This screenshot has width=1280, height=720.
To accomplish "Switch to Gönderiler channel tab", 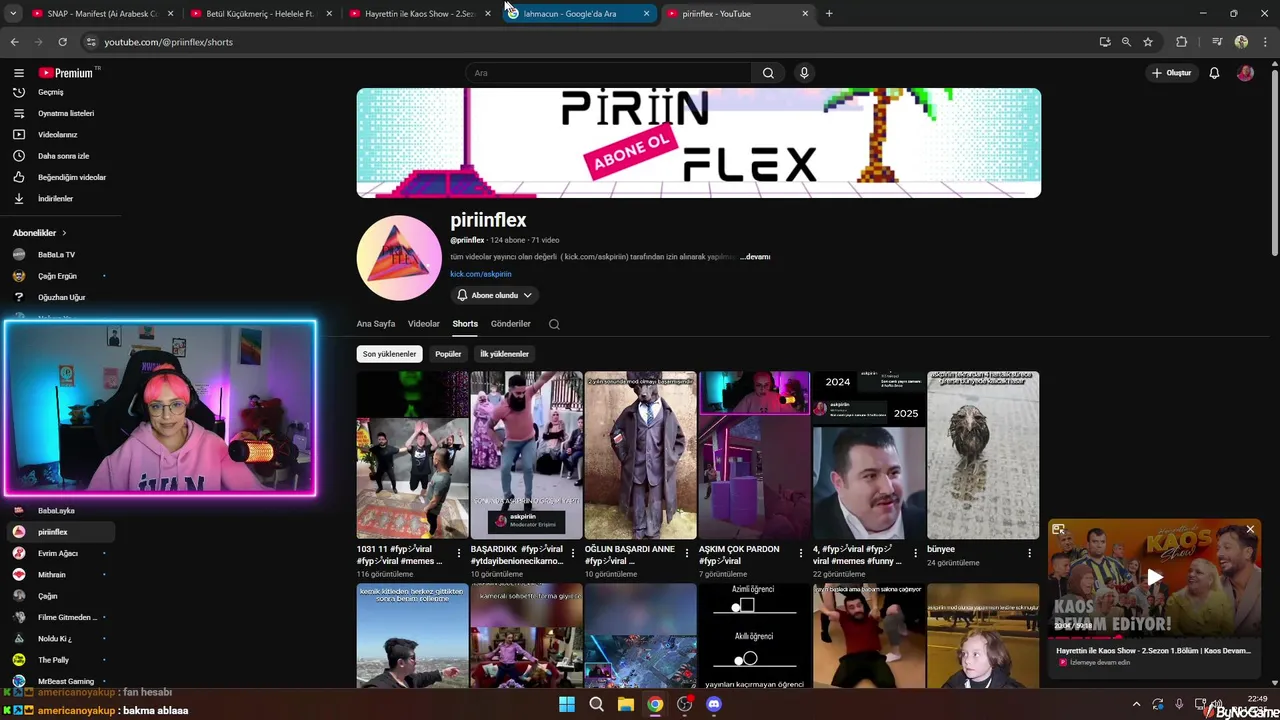I will (x=511, y=324).
